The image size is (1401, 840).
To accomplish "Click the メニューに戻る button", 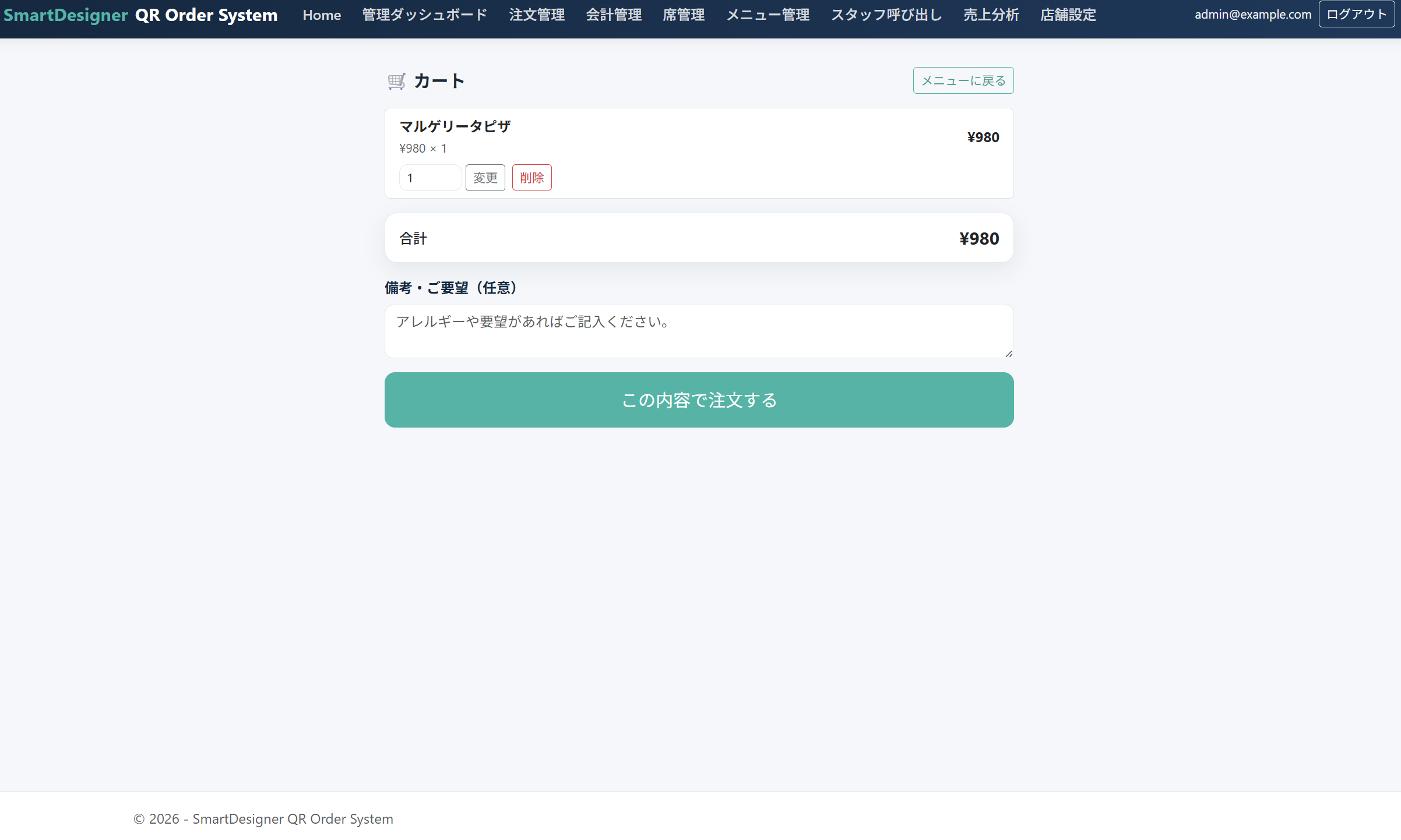I will click(x=963, y=80).
